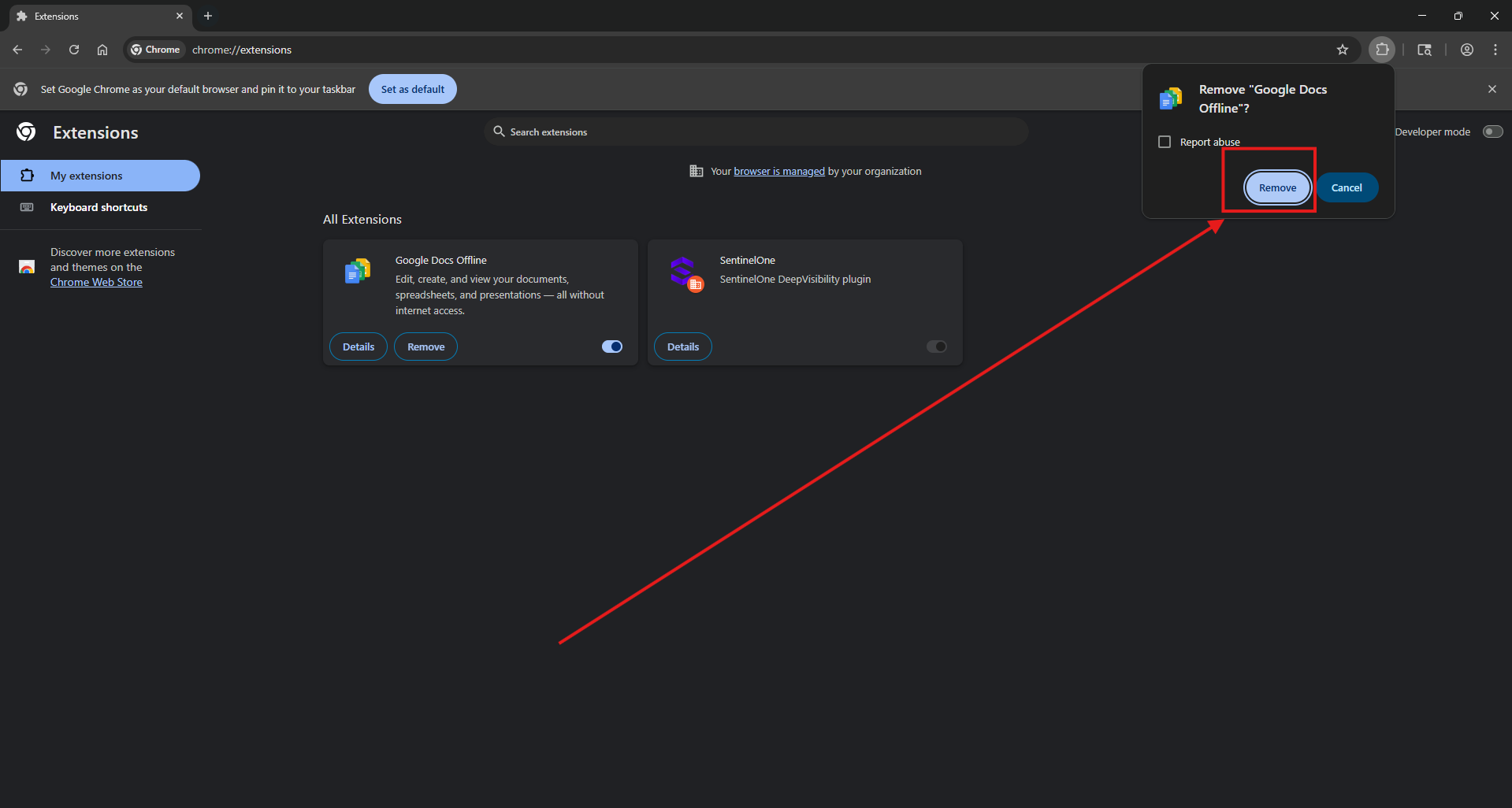Screen dimensions: 1512x808
Task: Open the Chrome three-dot menu
Action: pos(1495,50)
